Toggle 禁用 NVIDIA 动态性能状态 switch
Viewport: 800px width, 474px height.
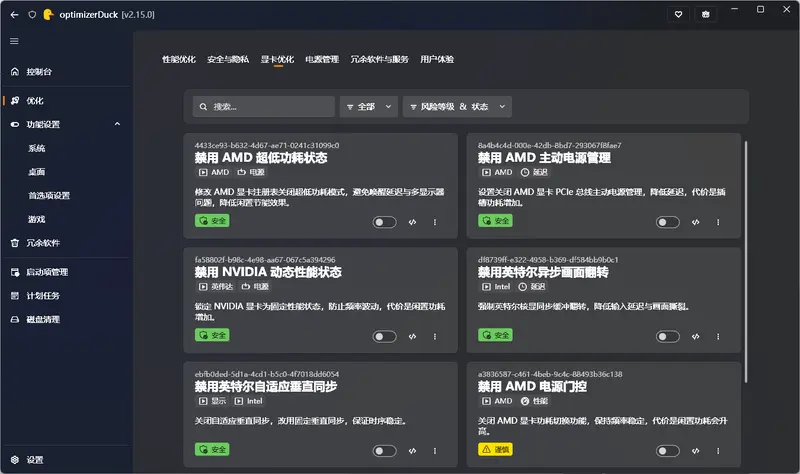384,336
